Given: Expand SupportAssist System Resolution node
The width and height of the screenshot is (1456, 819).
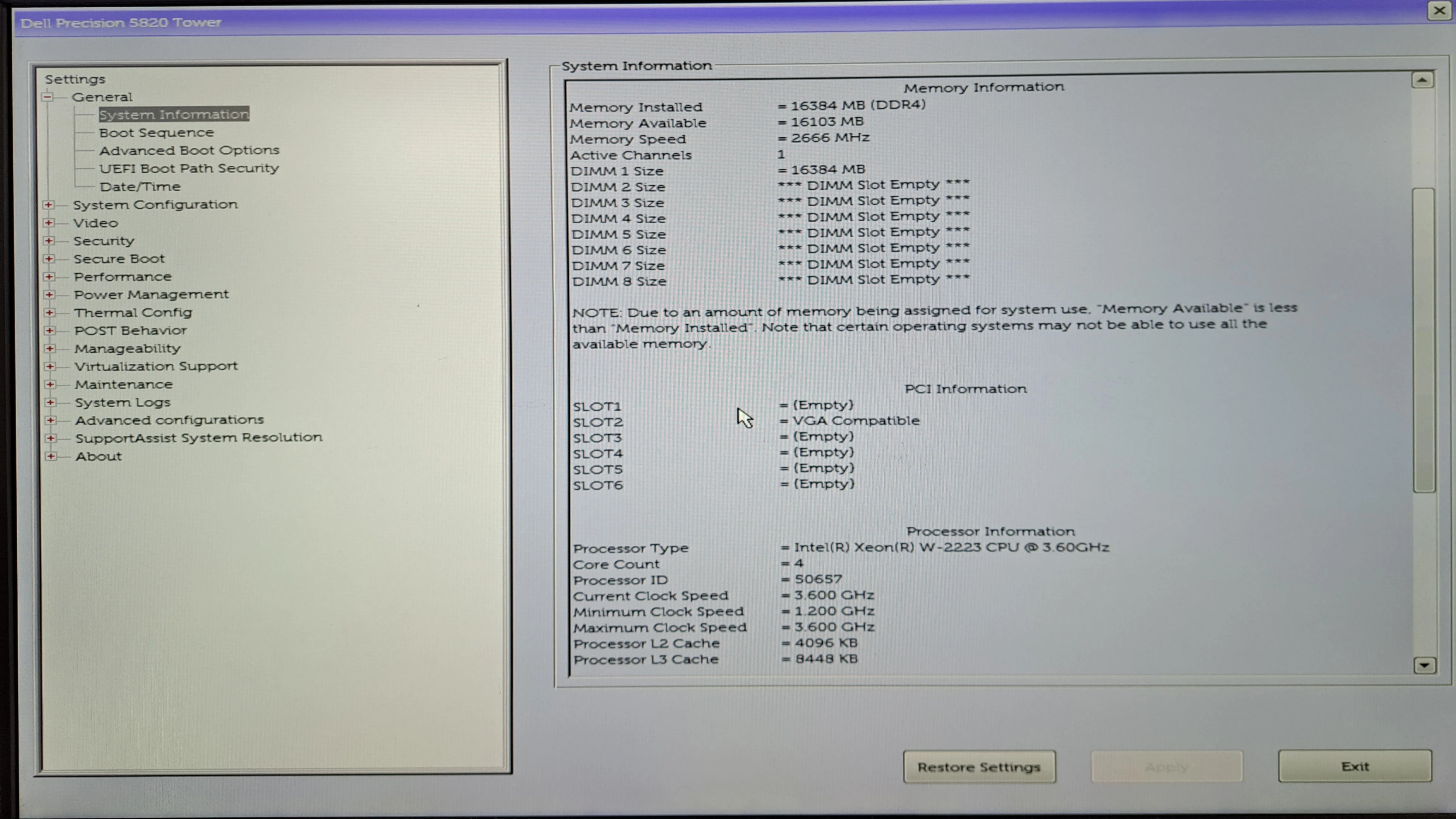Looking at the screenshot, I should point(51,438).
